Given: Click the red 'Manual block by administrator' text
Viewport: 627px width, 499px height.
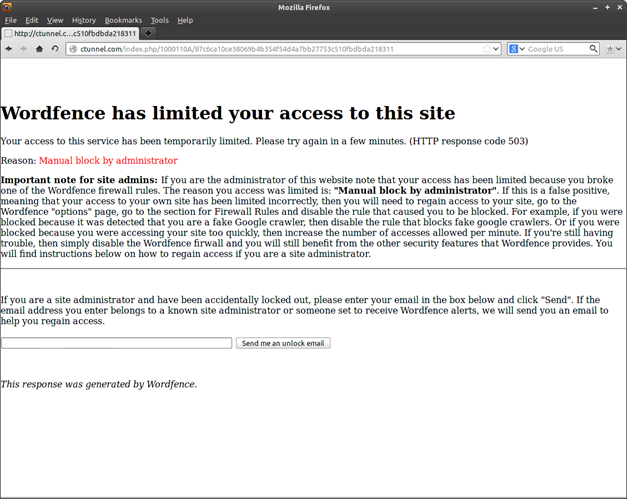Looking at the screenshot, I should [x=108, y=160].
